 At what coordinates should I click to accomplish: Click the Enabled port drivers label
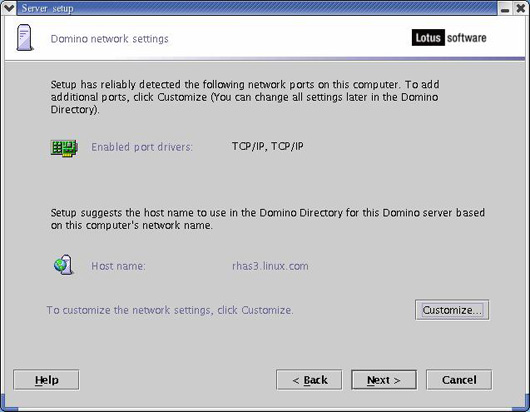coord(142,147)
